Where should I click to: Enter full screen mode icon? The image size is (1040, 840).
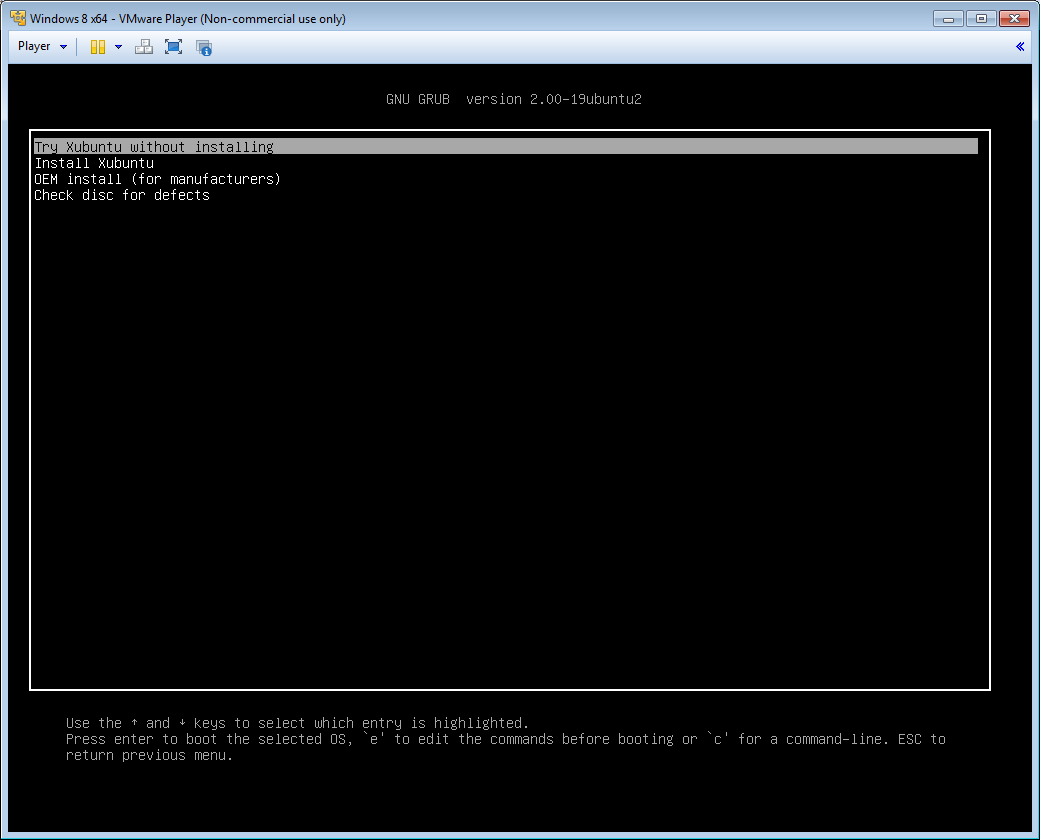(173, 46)
